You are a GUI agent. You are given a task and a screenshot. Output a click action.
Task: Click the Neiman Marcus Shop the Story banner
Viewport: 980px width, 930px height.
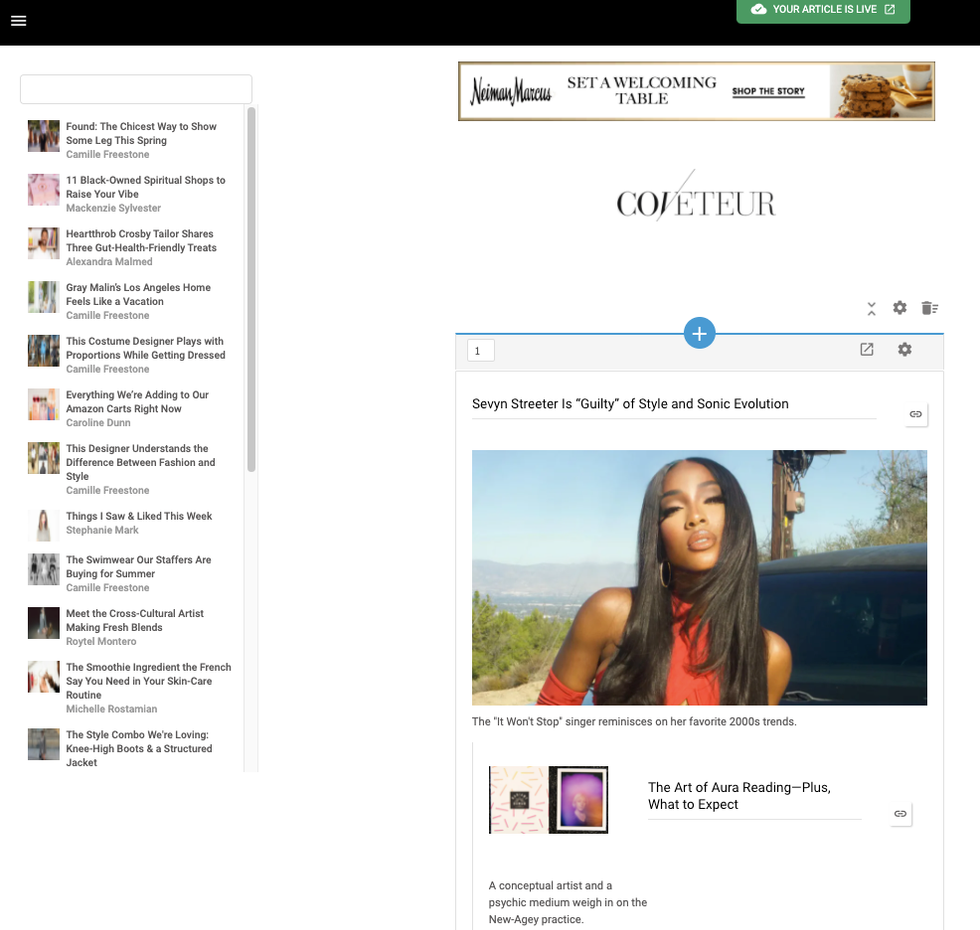point(696,91)
